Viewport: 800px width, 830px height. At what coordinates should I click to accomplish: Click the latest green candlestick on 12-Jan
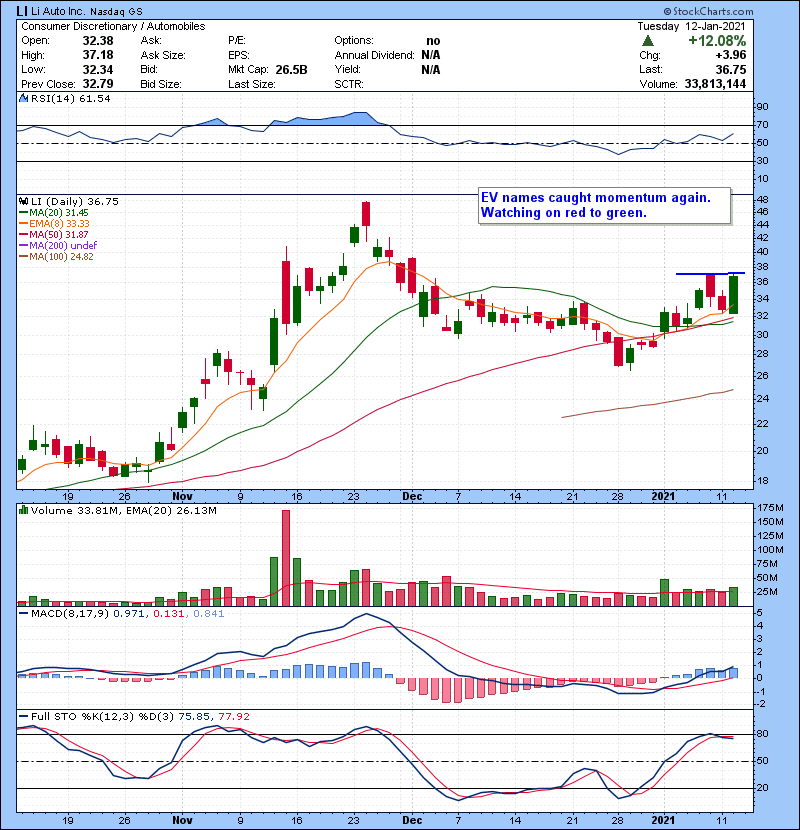click(x=733, y=295)
